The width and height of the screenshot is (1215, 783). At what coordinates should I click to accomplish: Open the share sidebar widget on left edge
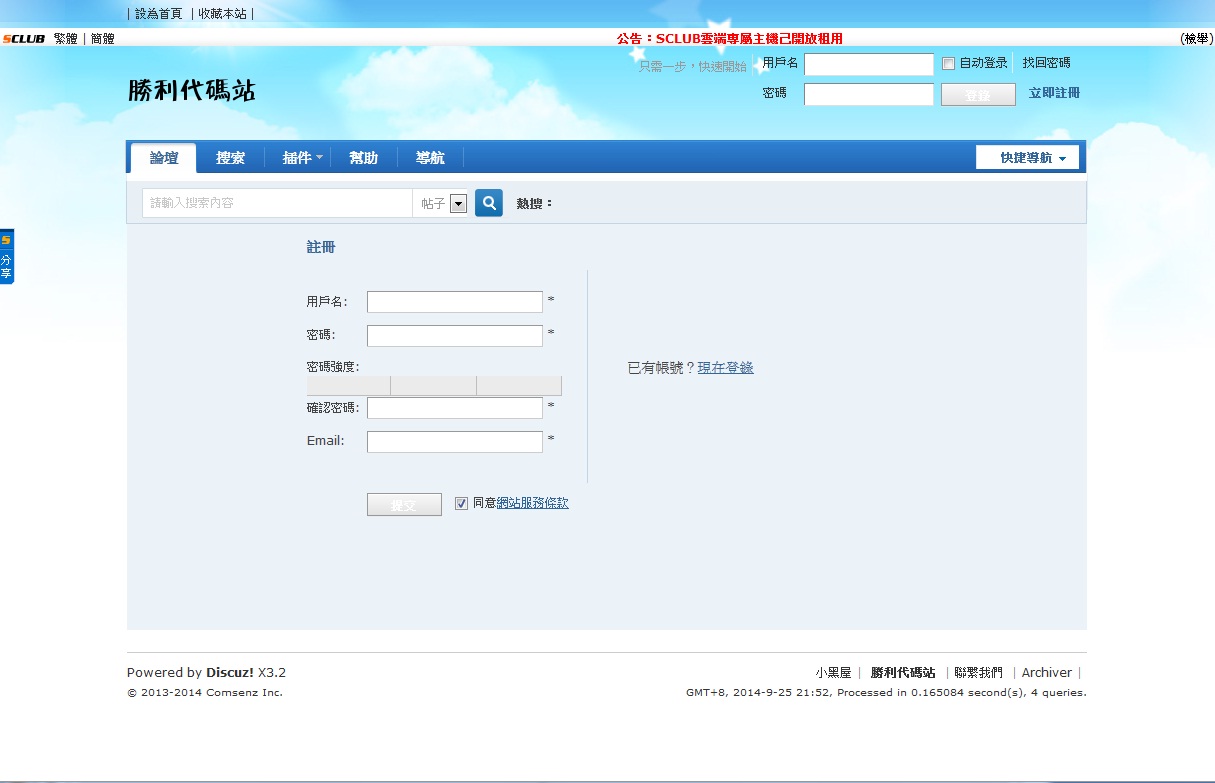7,257
